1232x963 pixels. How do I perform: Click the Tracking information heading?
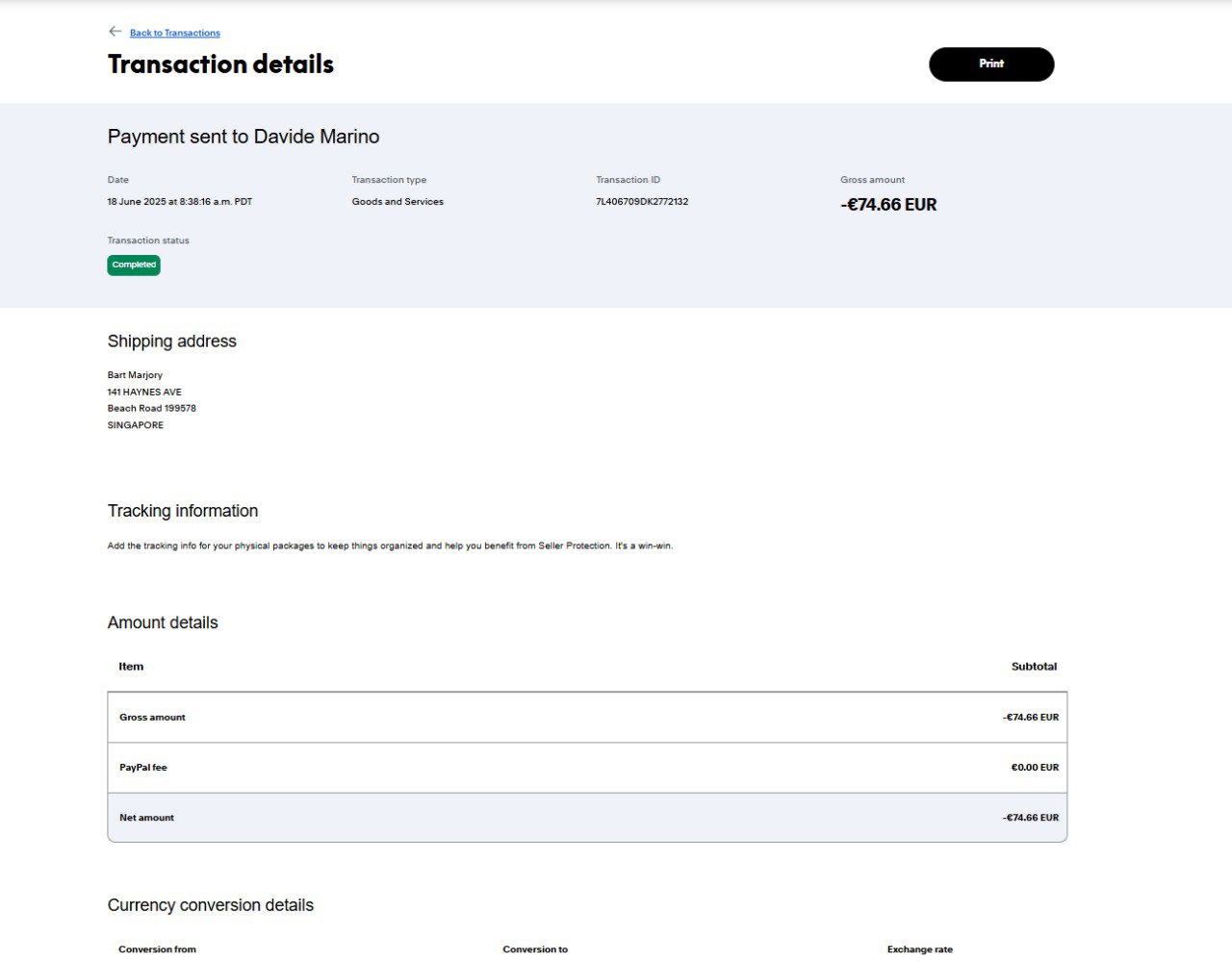(x=183, y=511)
